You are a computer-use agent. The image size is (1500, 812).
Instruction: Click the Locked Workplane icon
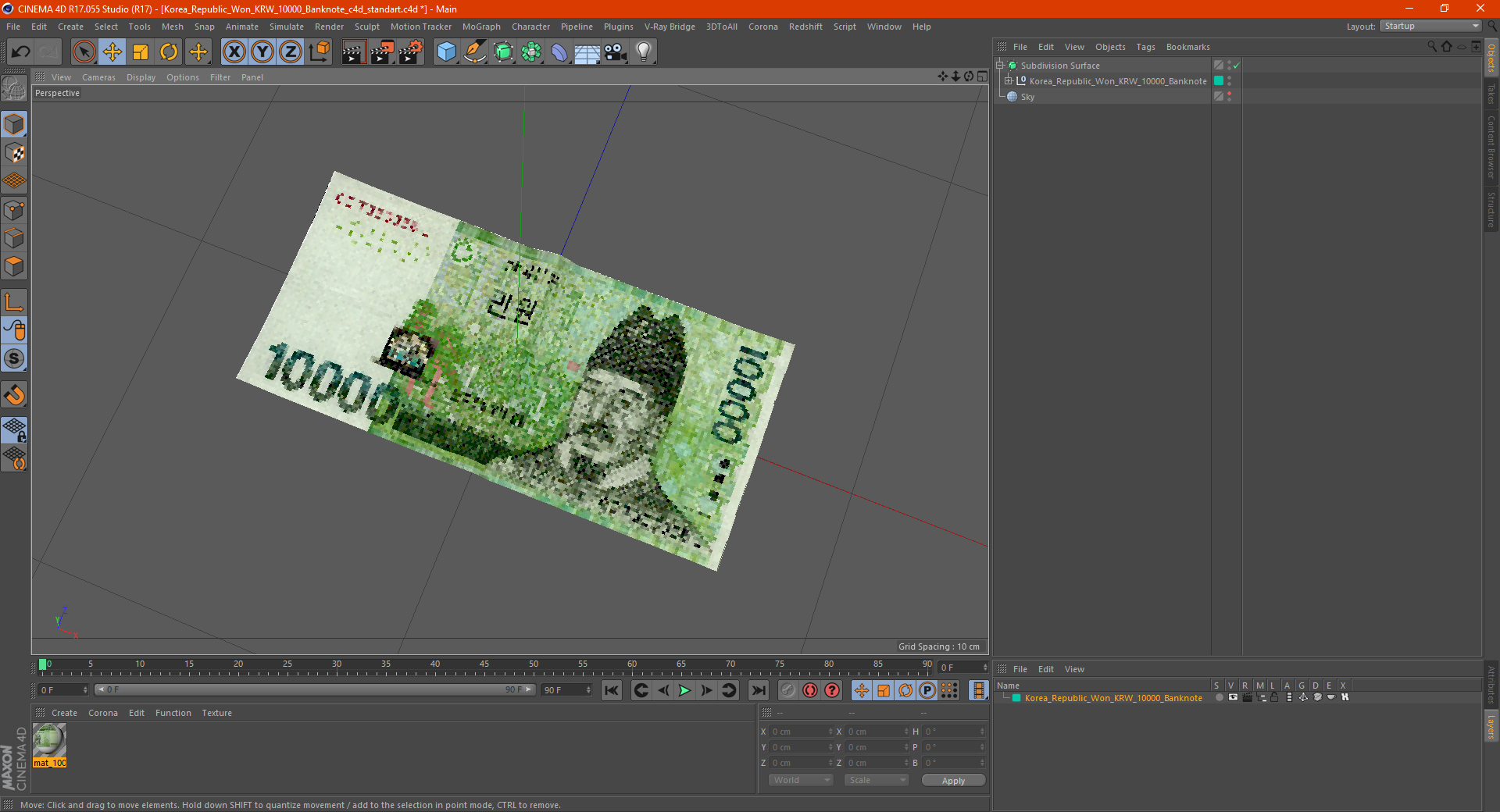[x=14, y=430]
